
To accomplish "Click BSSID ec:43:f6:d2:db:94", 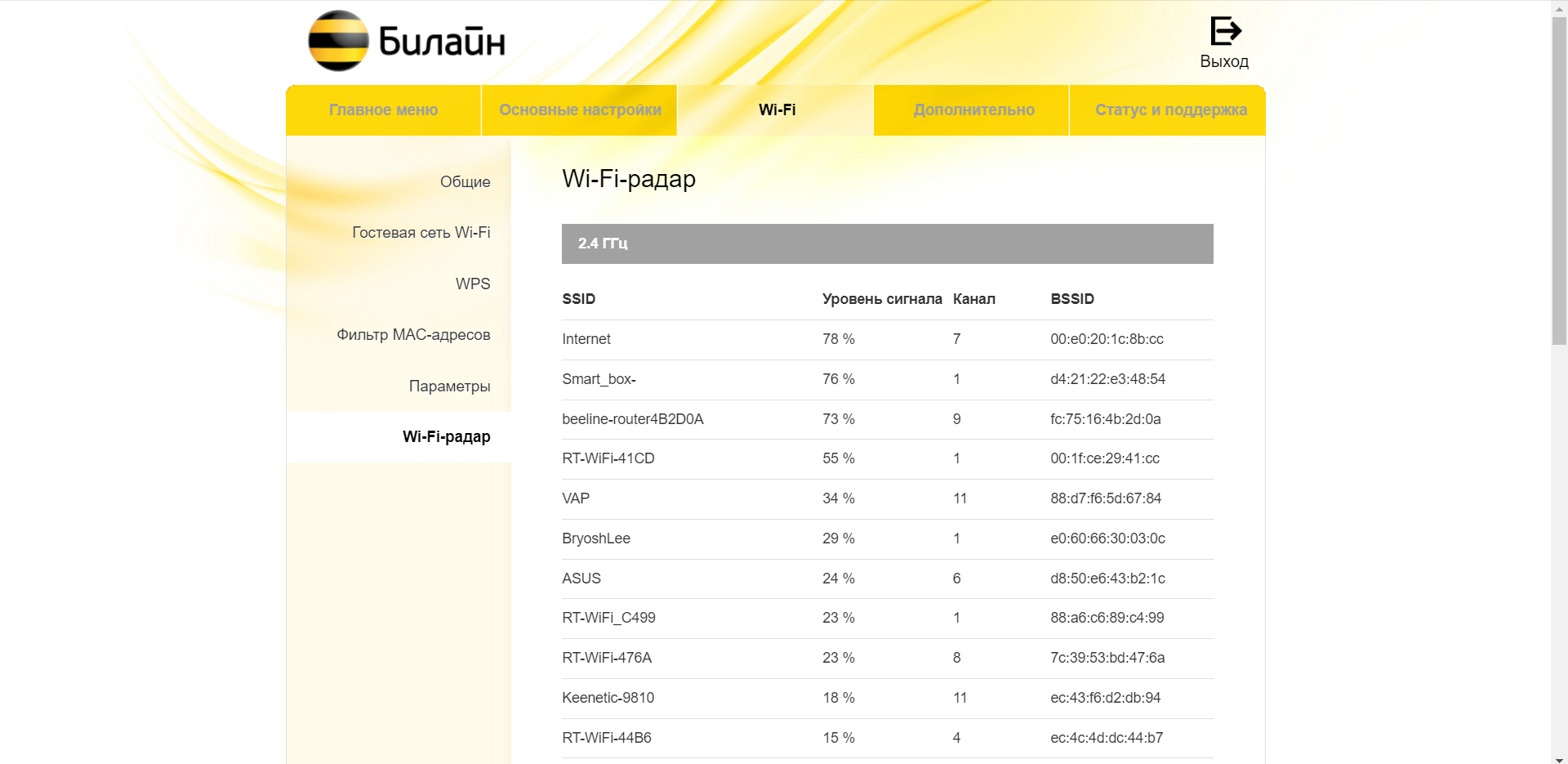I will click(1105, 698).
